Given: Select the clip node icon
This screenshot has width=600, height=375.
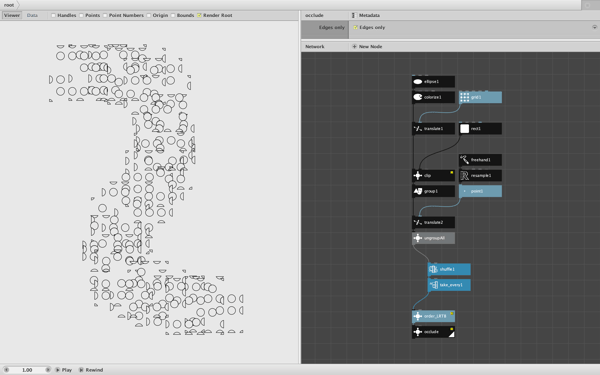Looking at the screenshot, I should 417,175.
